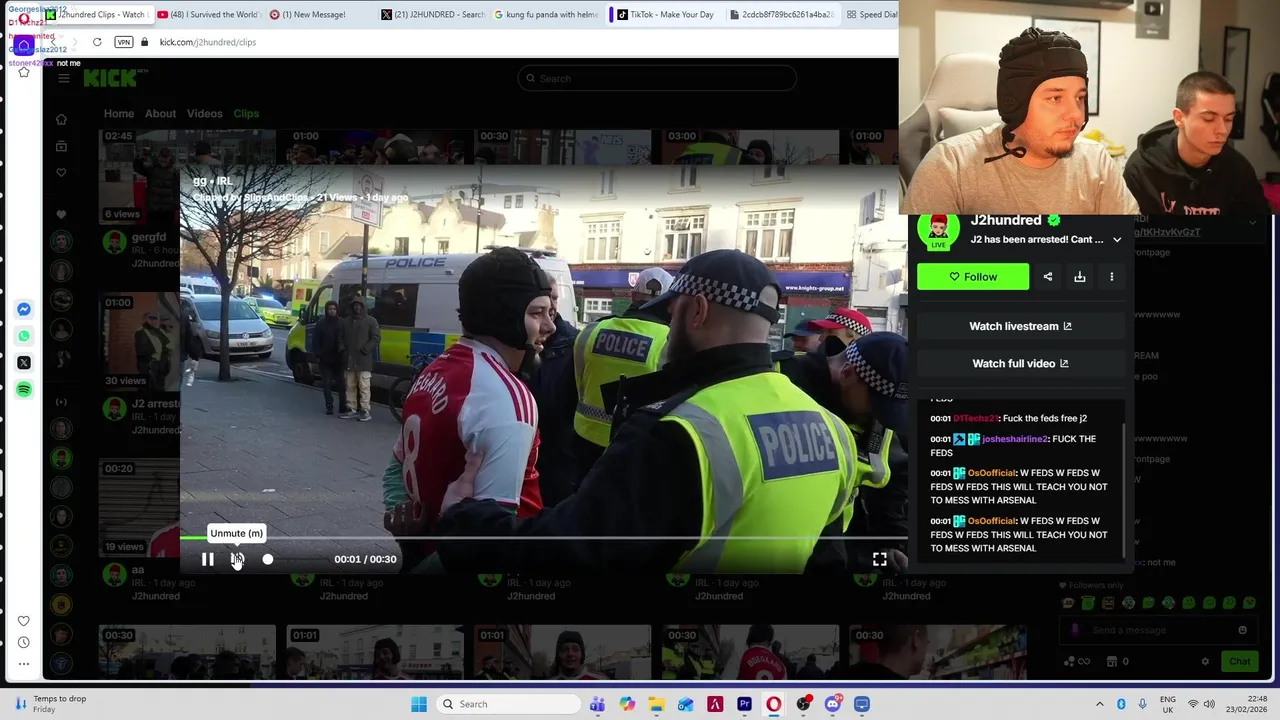
Task: Open X Twitter in Opera sidebar
Action: (x=24, y=363)
